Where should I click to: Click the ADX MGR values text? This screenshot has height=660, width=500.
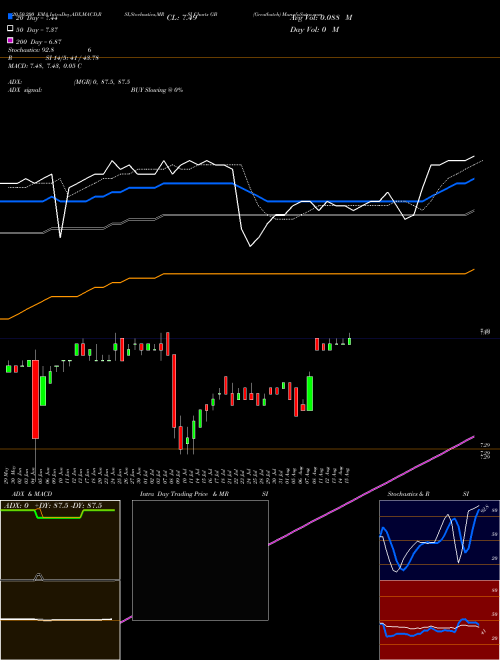click(x=102, y=82)
